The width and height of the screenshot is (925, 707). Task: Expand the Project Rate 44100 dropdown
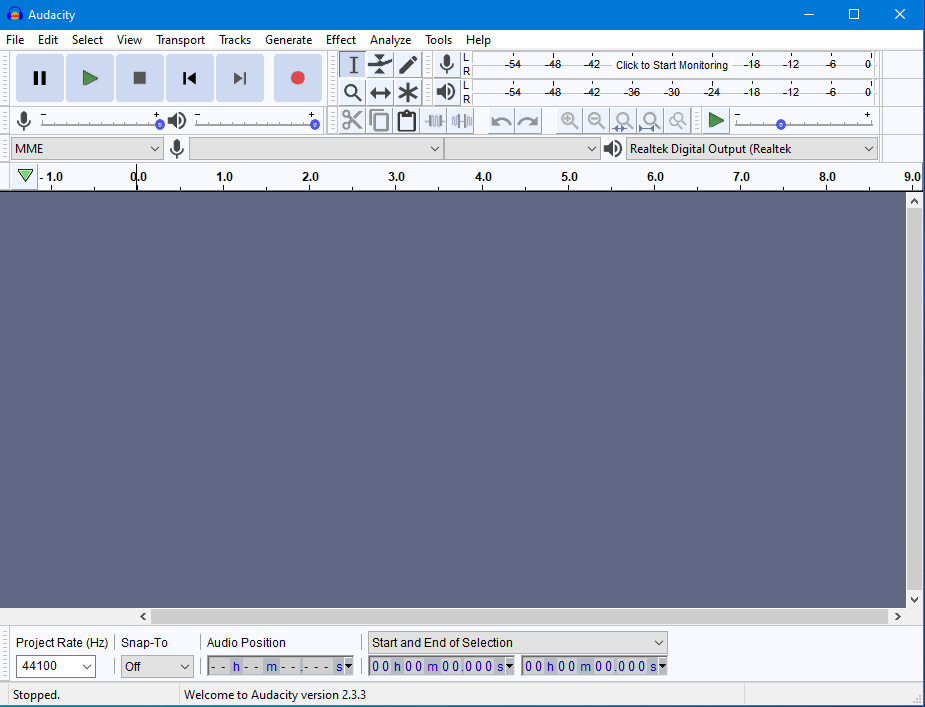coord(56,666)
